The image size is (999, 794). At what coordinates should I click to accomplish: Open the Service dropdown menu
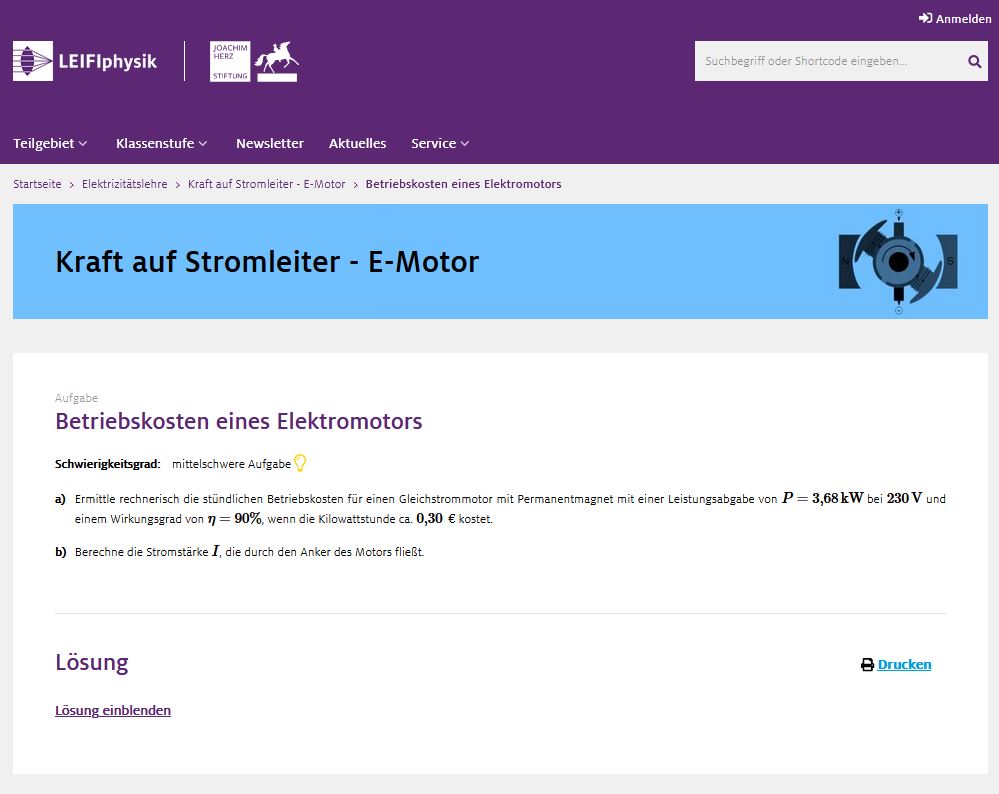point(440,143)
